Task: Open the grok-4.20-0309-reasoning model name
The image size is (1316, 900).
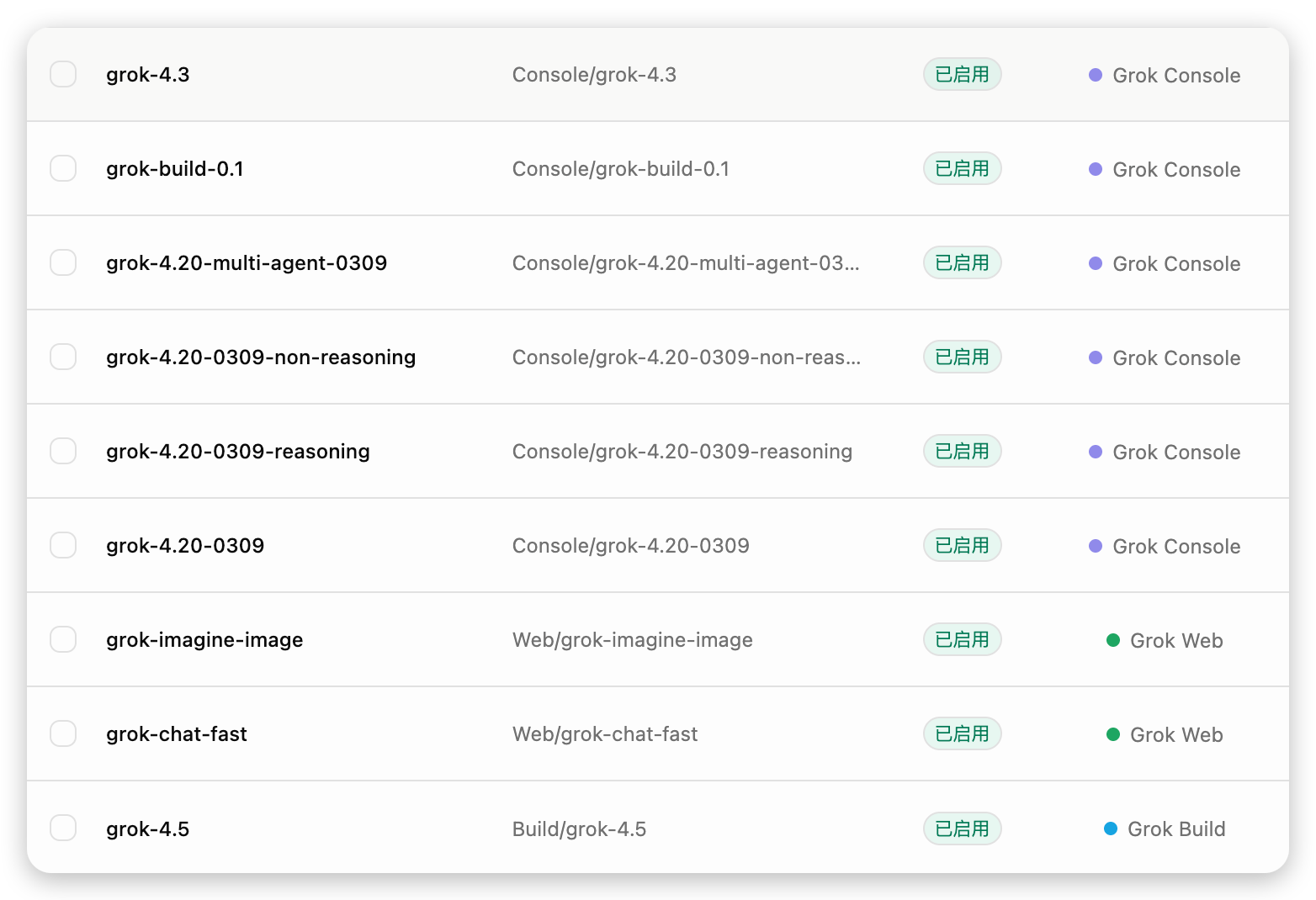Action: [238, 452]
